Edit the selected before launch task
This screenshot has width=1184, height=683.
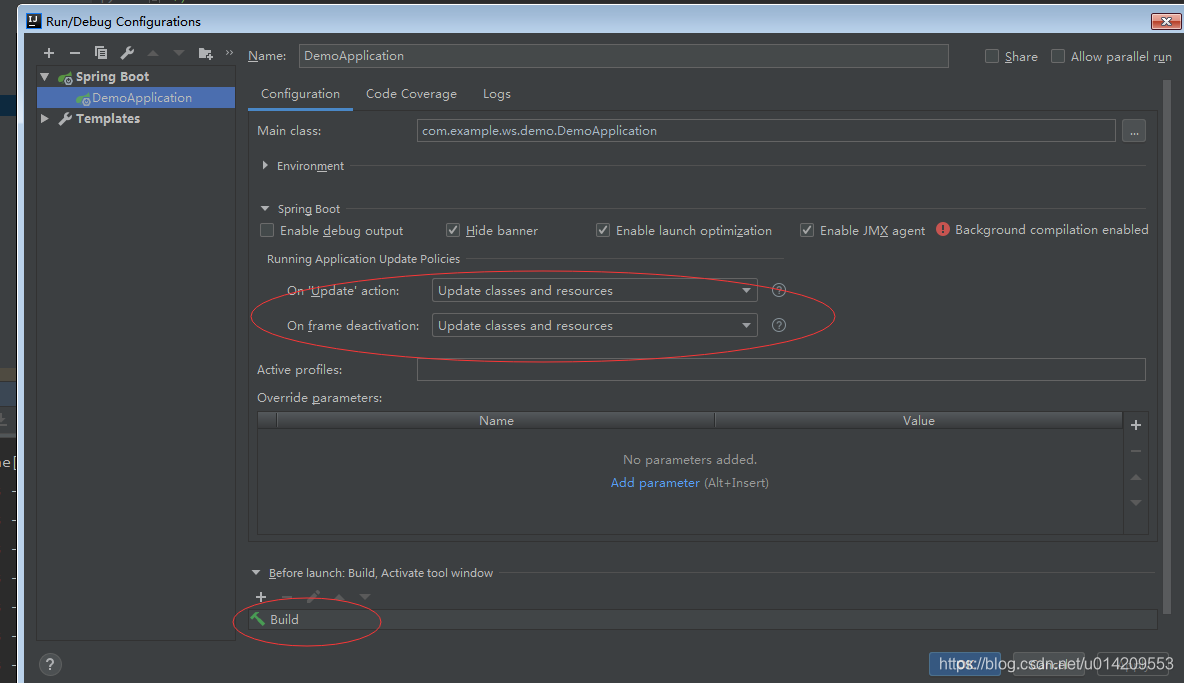click(x=313, y=597)
